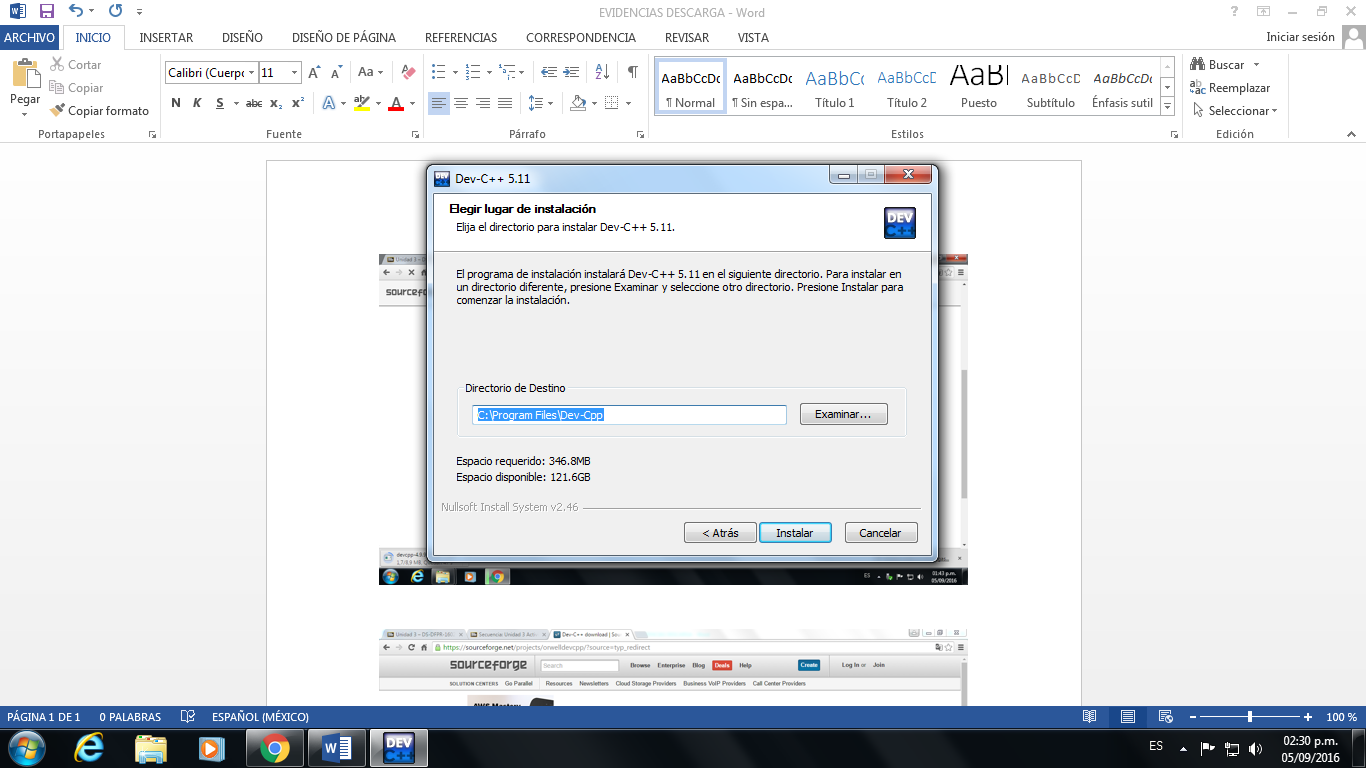
Task: Toggle superscript formatting
Action: pos(298,103)
